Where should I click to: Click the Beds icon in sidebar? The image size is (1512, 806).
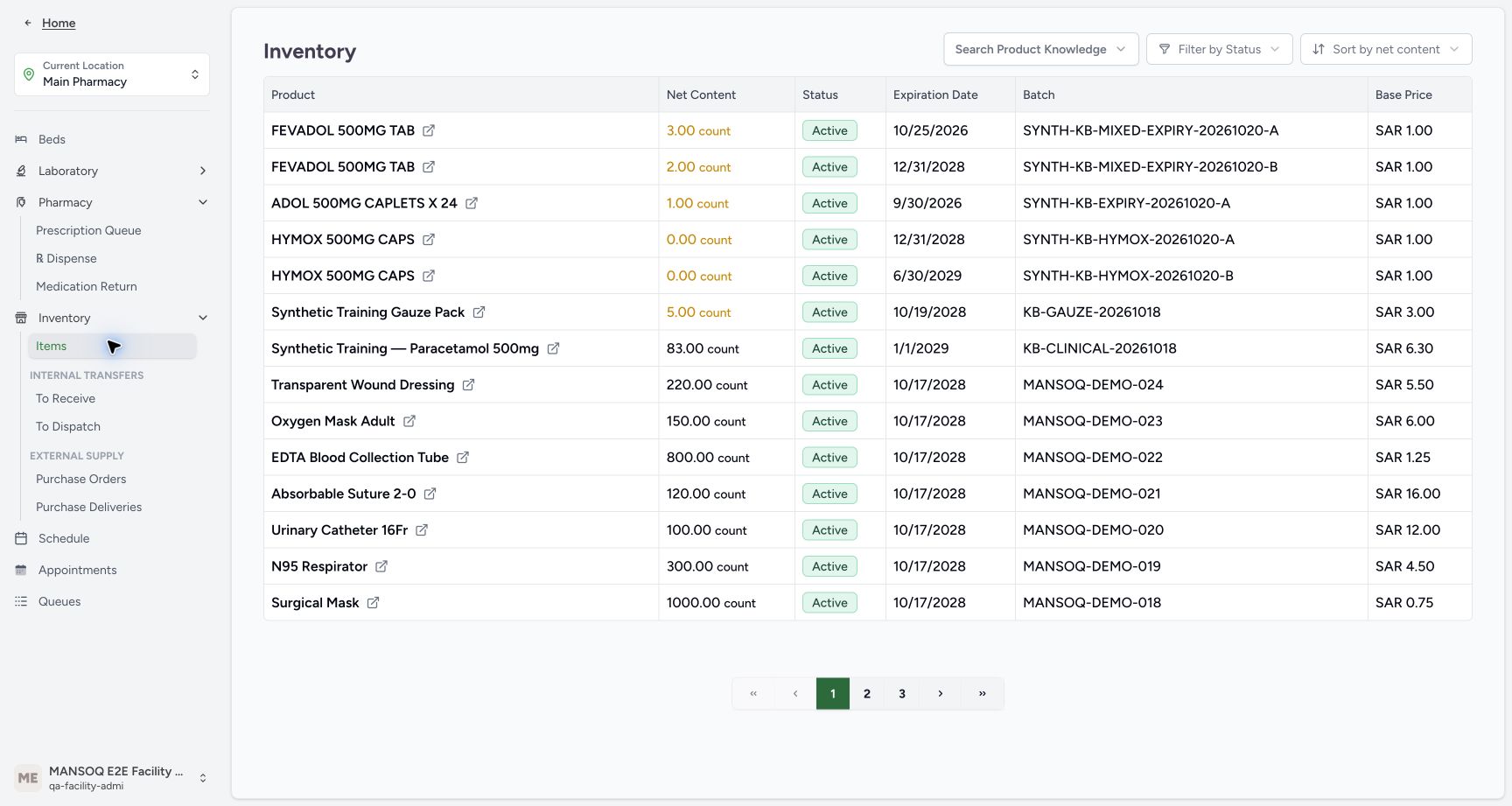(x=21, y=139)
